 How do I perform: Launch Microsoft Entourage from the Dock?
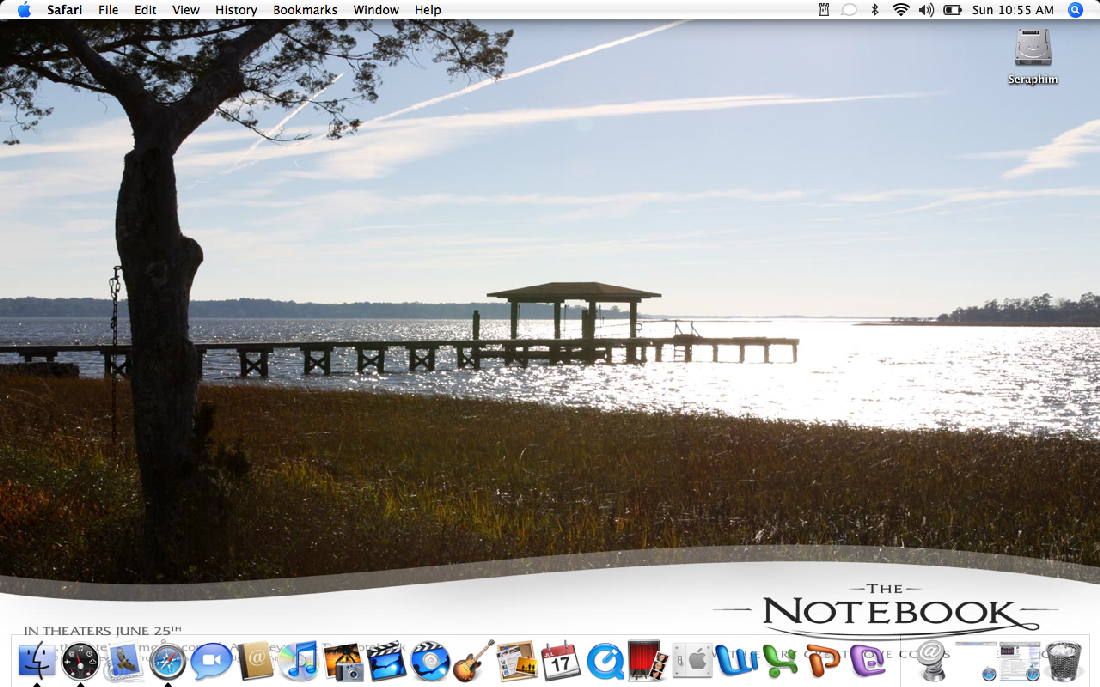(868, 661)
